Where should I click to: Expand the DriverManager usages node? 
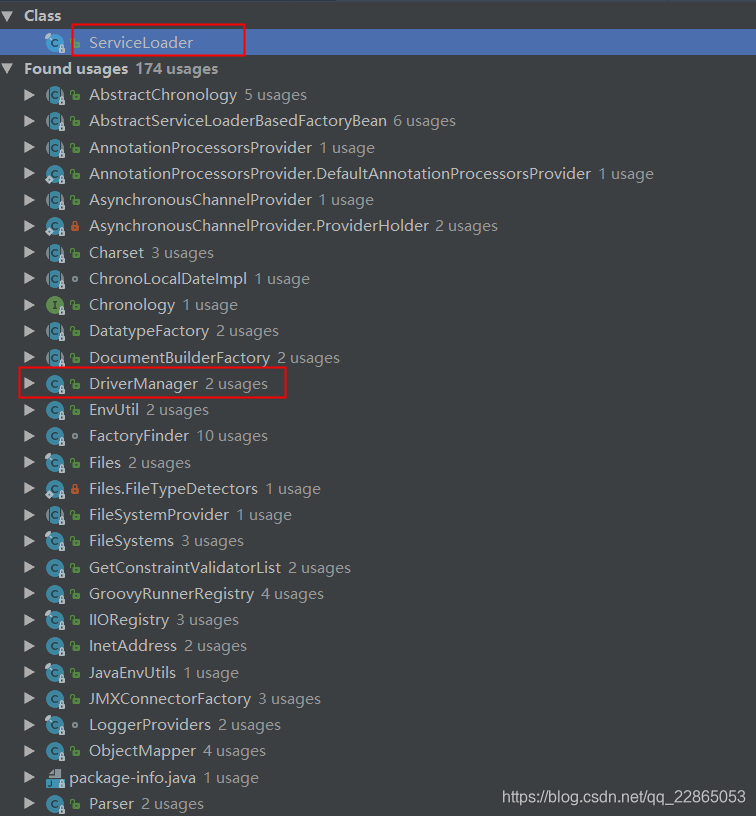click(29, 384)
